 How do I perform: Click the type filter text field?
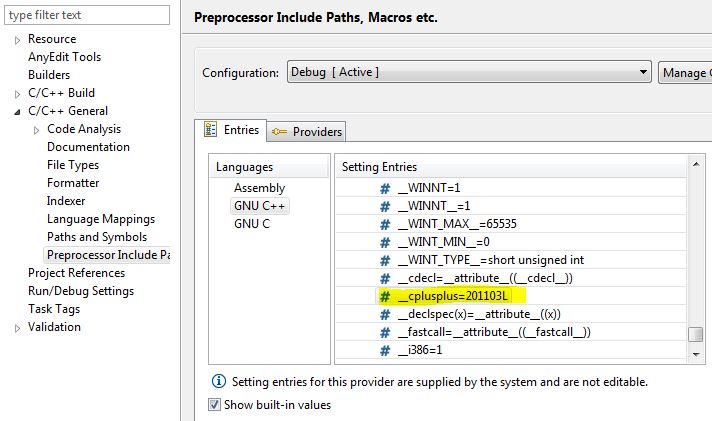85,15
